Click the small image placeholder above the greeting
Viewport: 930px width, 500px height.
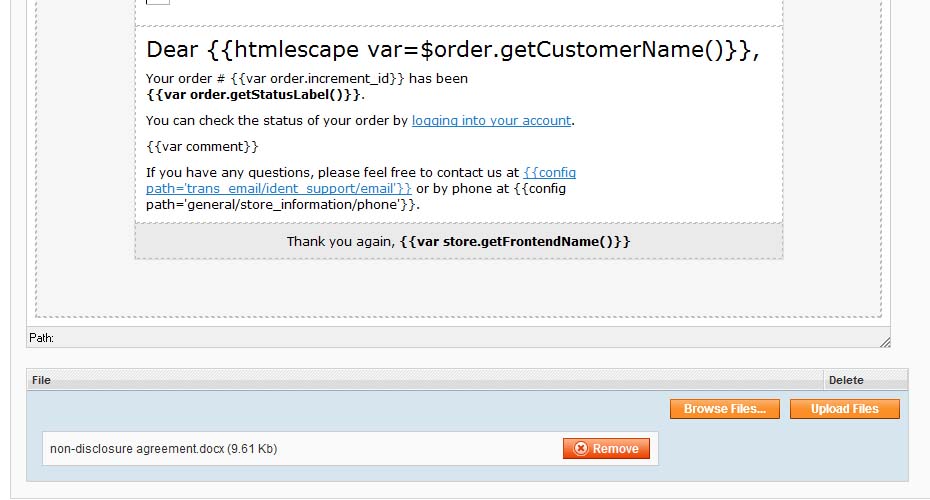158,1
